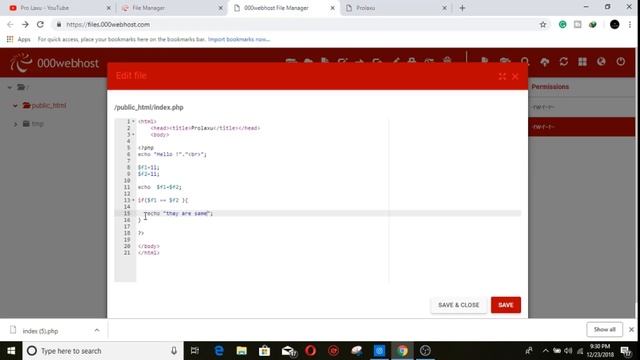Open Microsoft Store from taskbar
Image resolution: width=640 pixels, height=360 pixels.
point(264,351)
